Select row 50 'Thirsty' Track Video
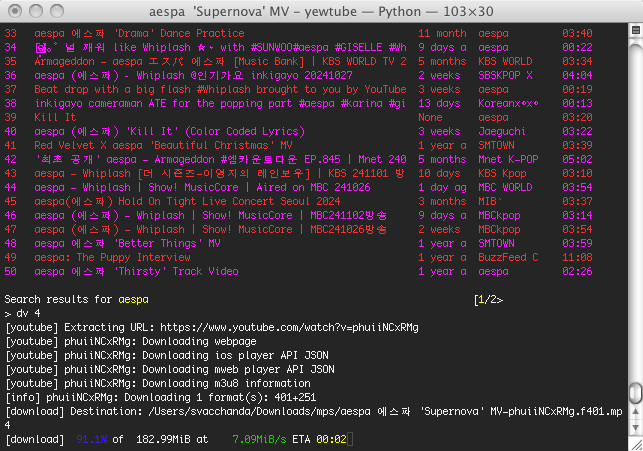Image resolution: width=643 pixels, height=451 pixels. tap(299, 271)
